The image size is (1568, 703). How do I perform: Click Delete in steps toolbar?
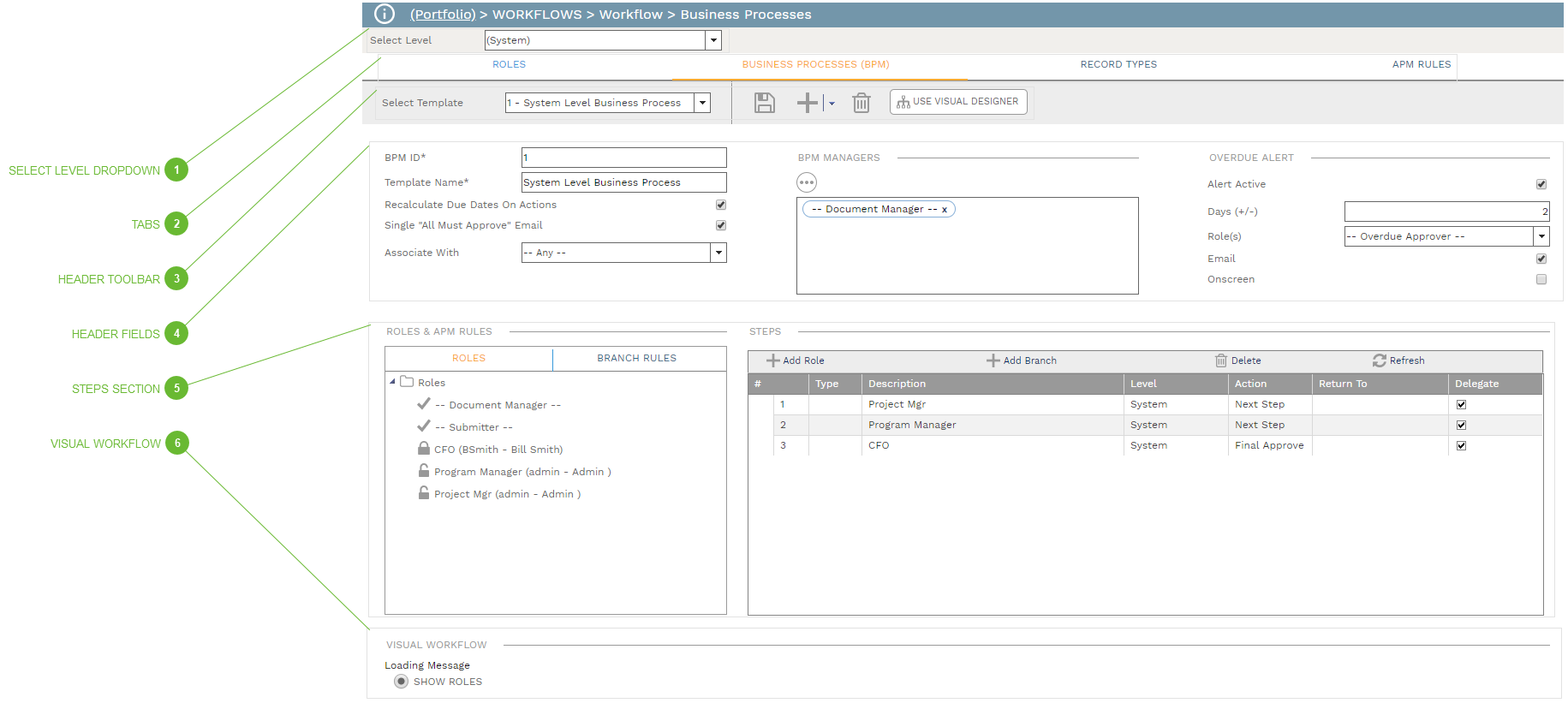pyautogui.click(x=1238, y=360)
